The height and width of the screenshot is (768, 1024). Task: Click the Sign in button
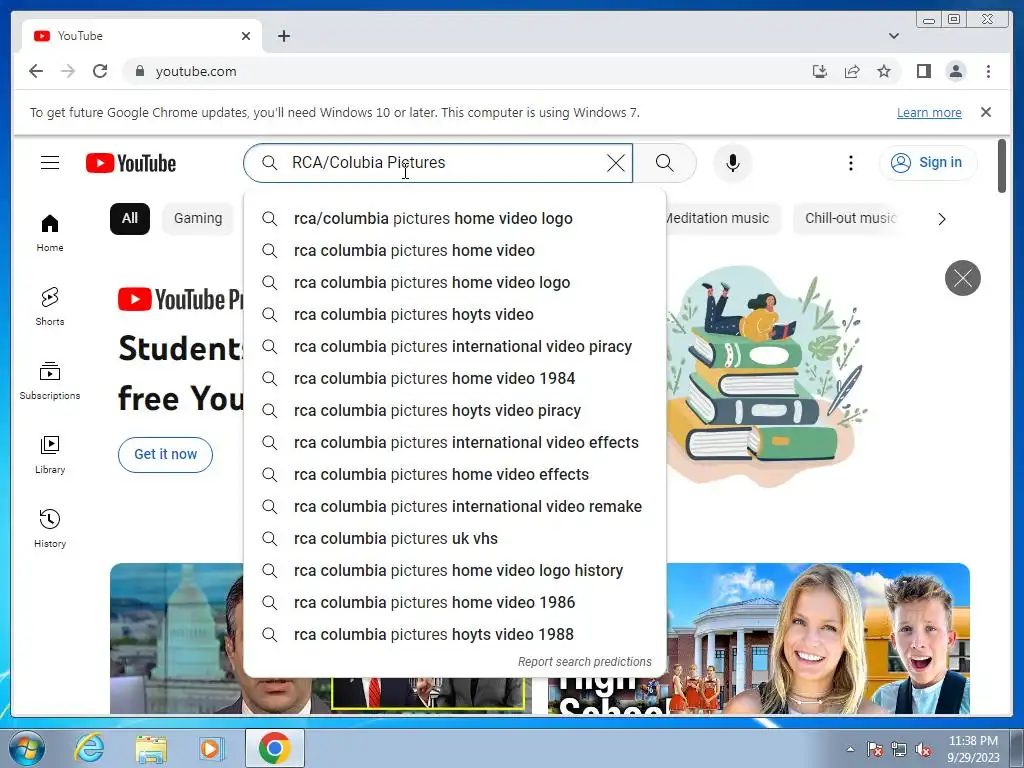tap(928, 163)
